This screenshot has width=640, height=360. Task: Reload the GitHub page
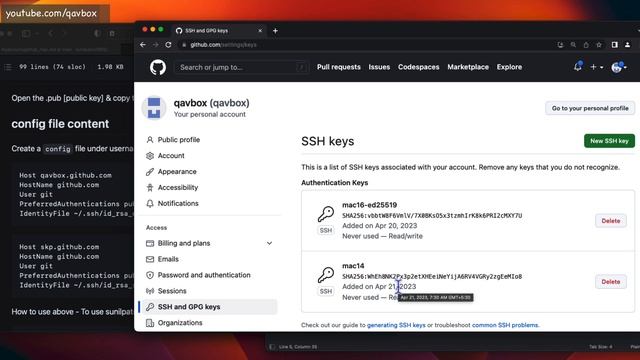pyautogui.click(x=169, y=44)
